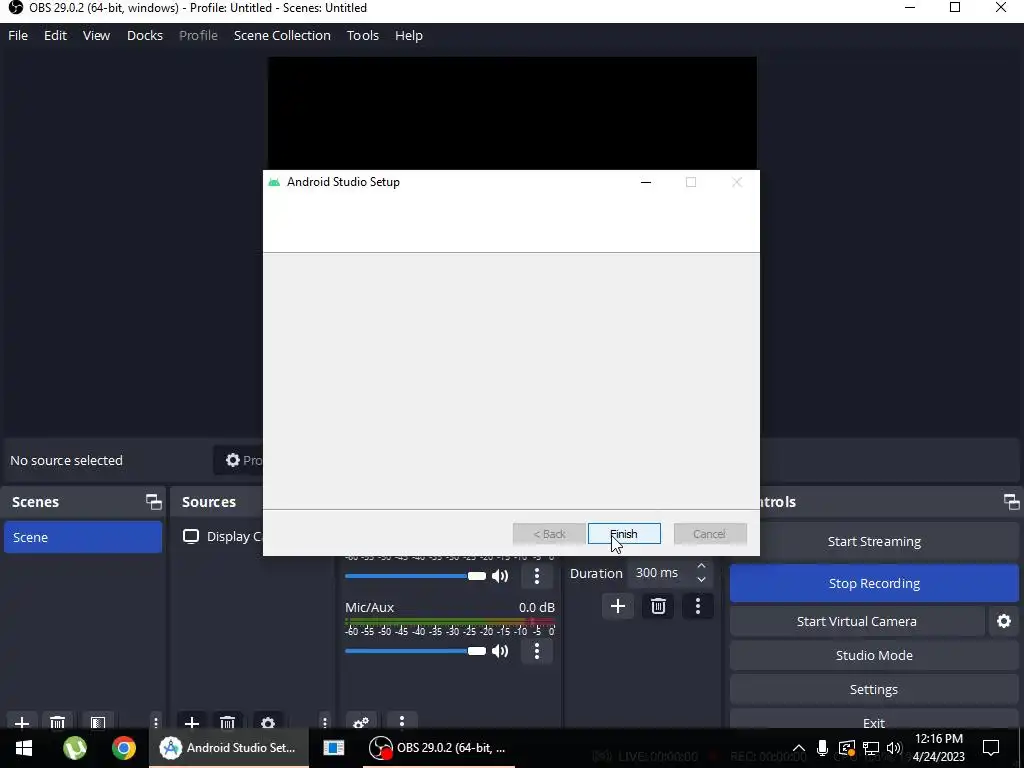Open the Help menu
The width and height of the screenshot is (1024, 768).
pyautogui.click(x=409, y=35)
